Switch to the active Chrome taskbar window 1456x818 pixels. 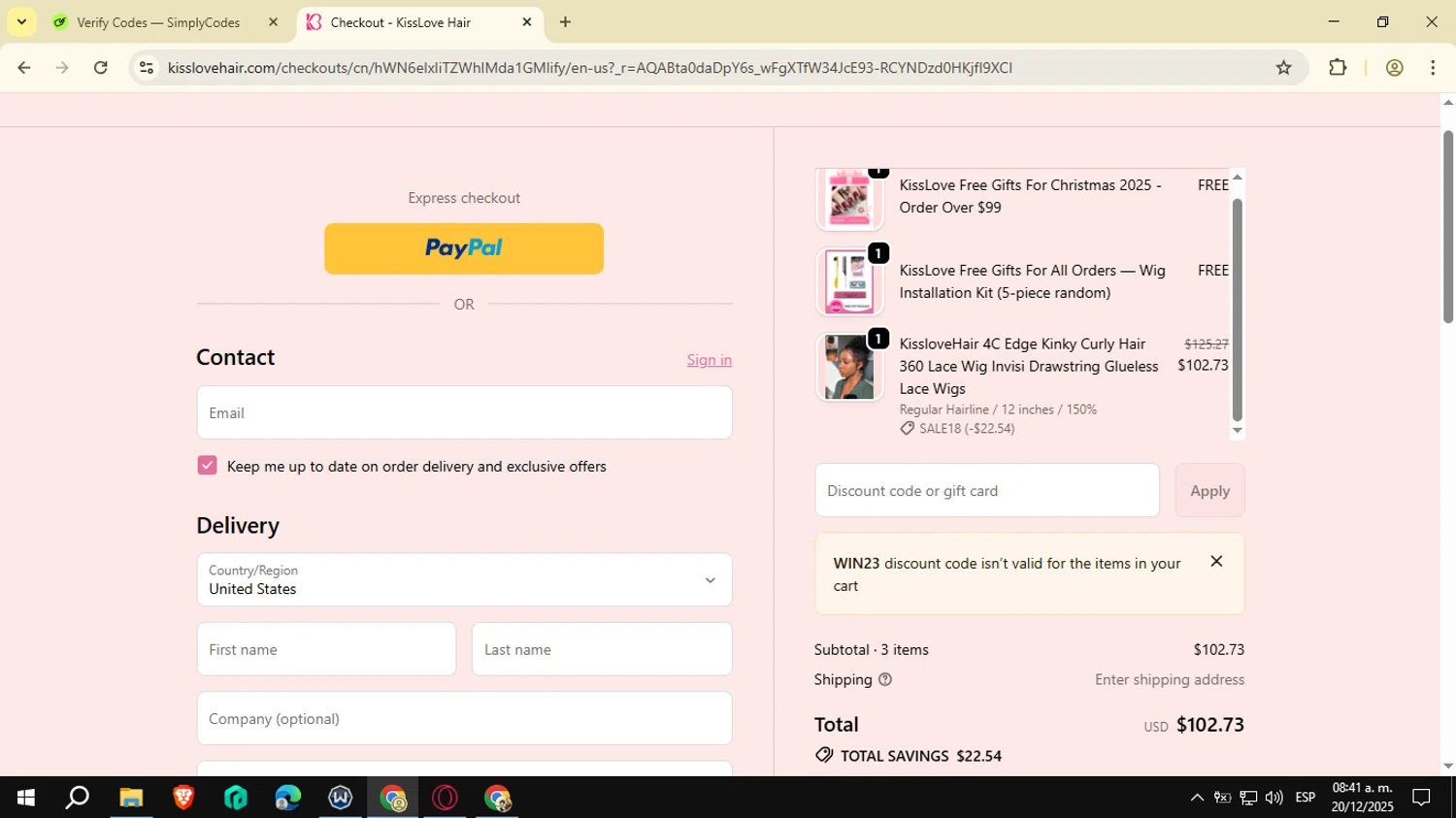click(393, 798)
